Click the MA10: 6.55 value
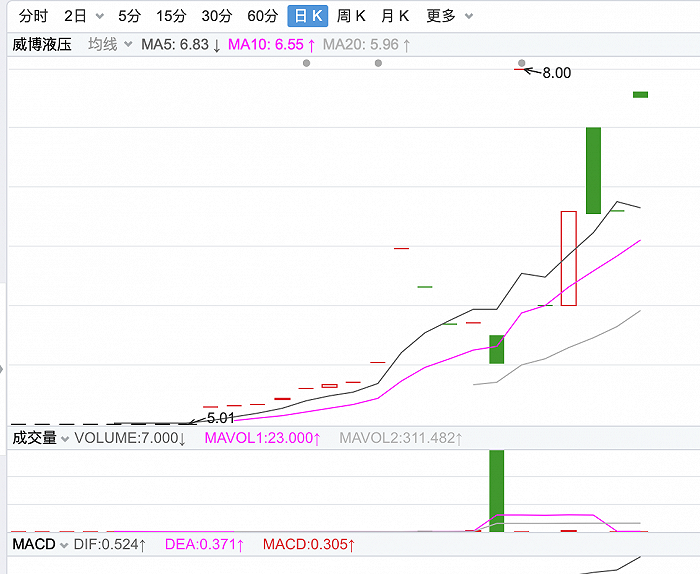Screen dimensions: 700x574 271,45
